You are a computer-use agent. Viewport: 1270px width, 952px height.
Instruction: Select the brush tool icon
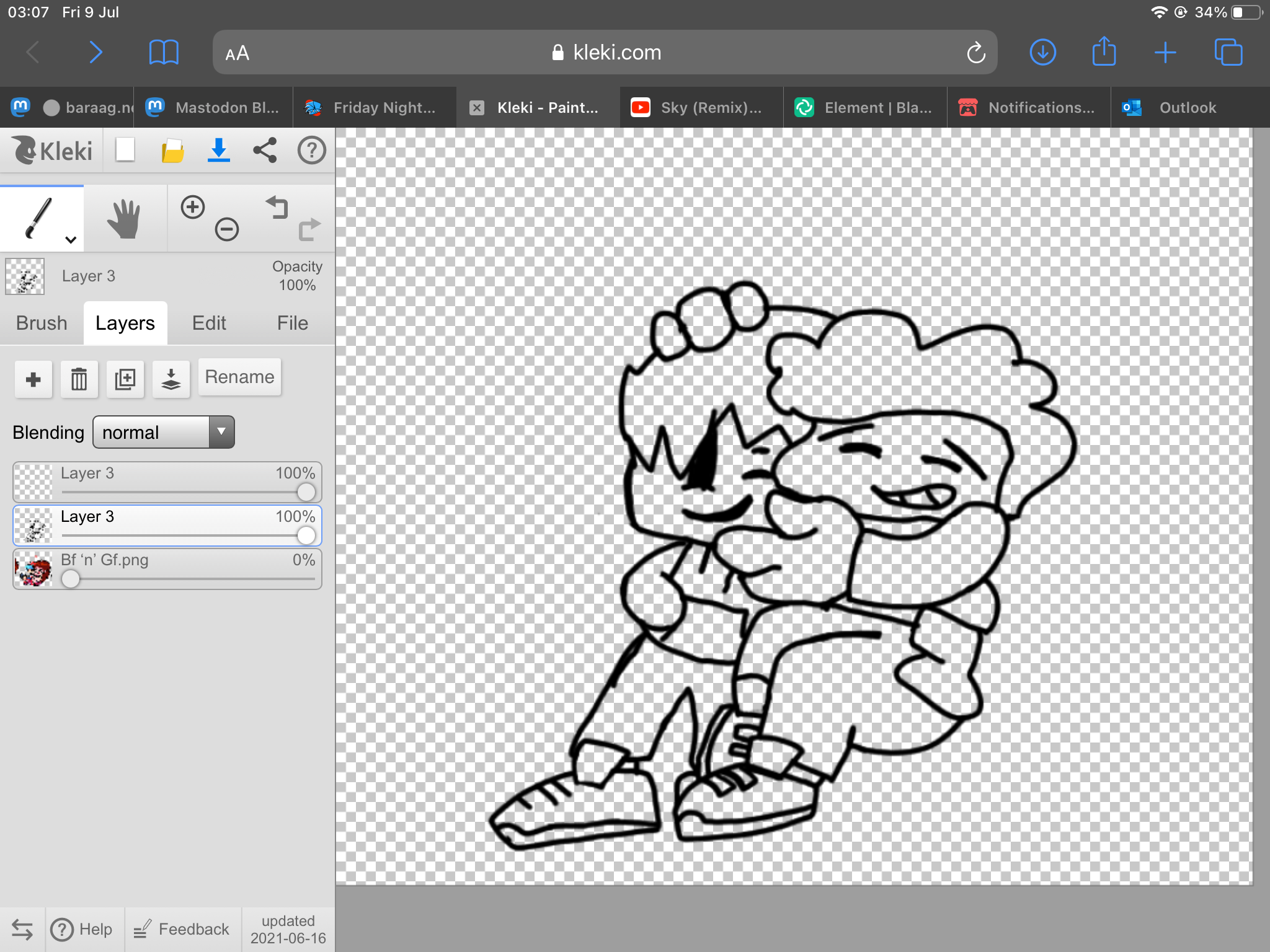[x=38, y=218]
